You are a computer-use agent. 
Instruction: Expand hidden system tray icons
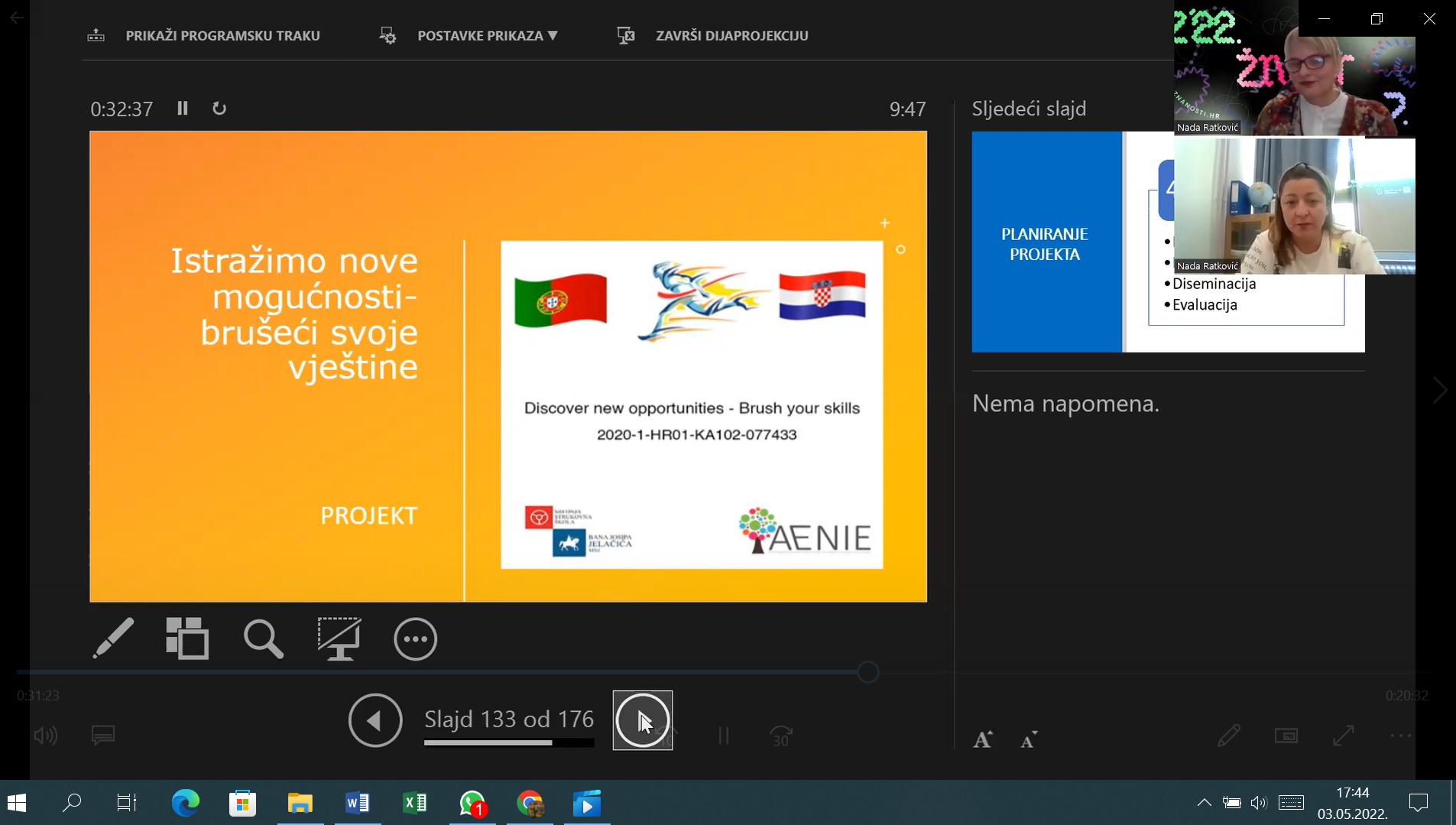[1204, 803]
